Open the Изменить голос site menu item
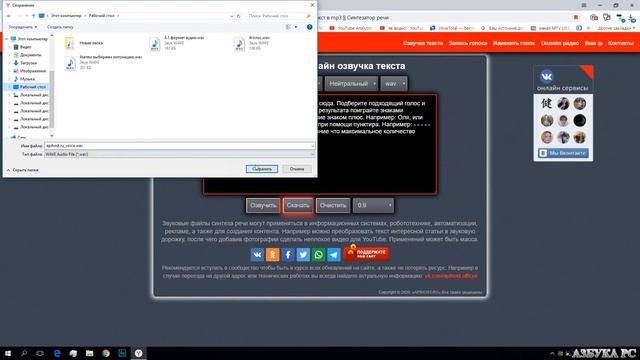Image resolution: width=640 pixels, height=360 pixels. coord(513,43)
